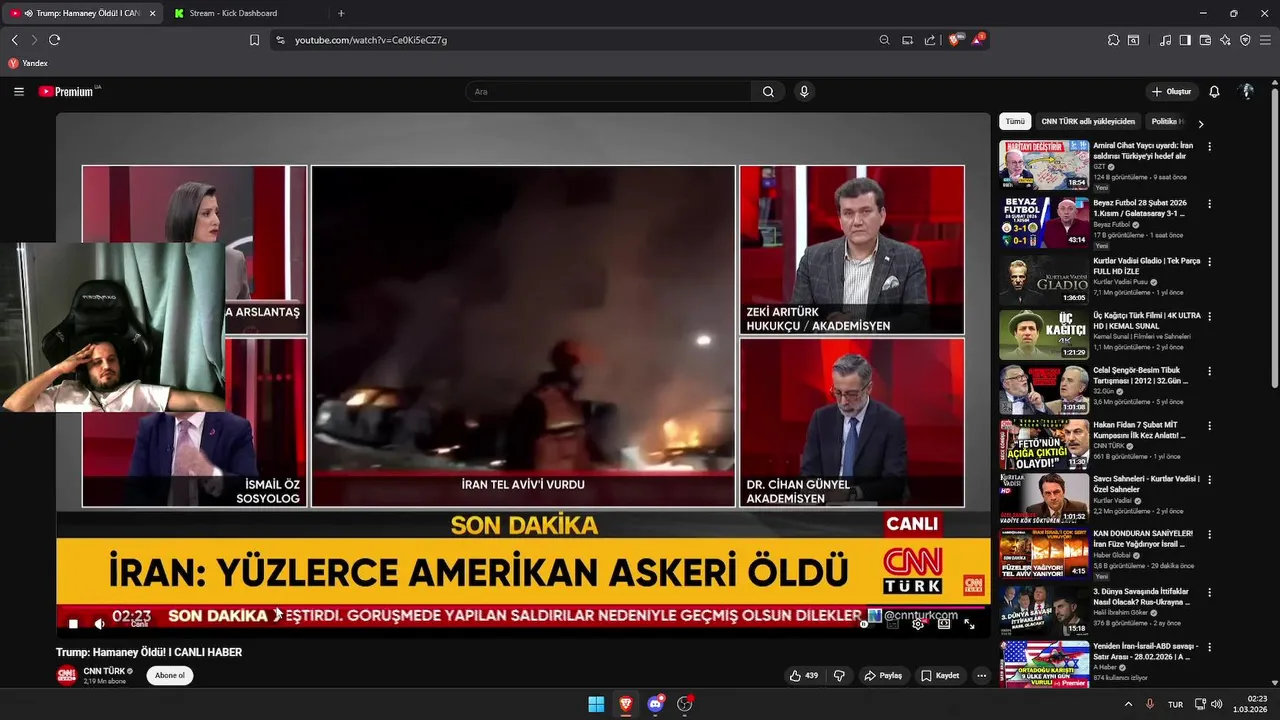Open the Yandex bookmark
The image size is (1280, 720).
click(x=28, y=63)
